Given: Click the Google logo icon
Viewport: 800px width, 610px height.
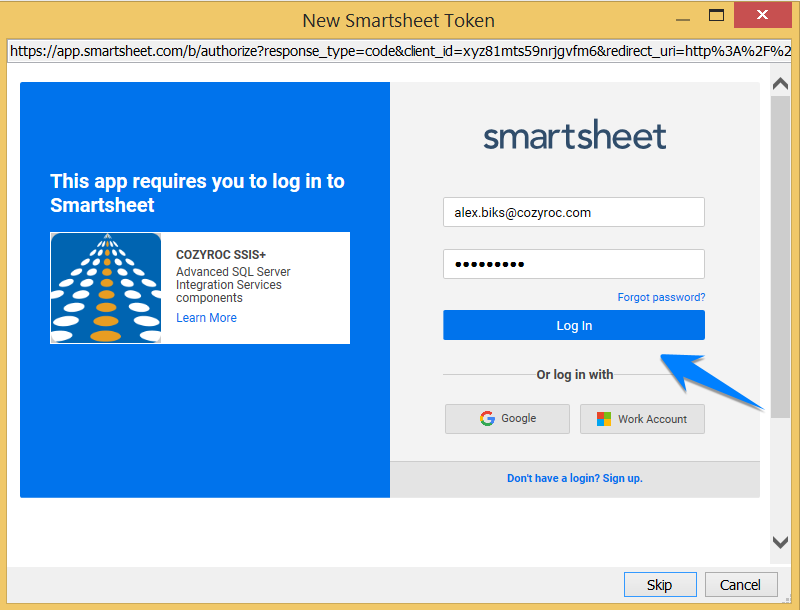Looking at the screenshot, I should pyautogui.click(x=487, y=419).
